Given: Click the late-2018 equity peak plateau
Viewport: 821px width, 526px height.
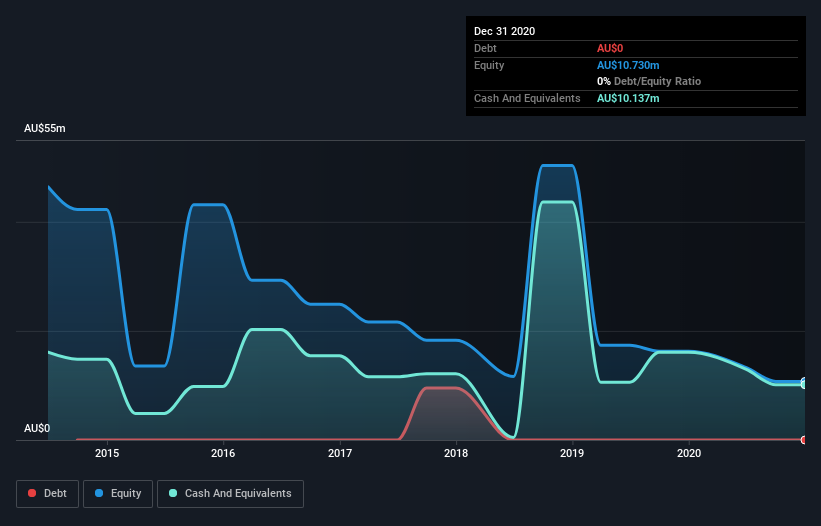Looking at the screenshot, I should (x=558, y=166).
